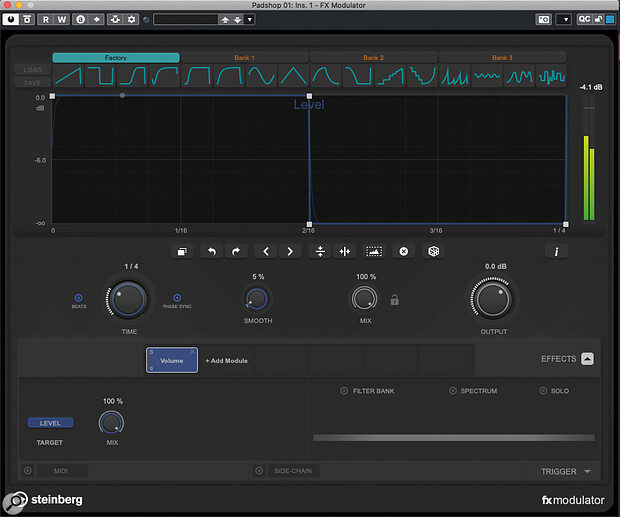Select the square dip curve preset
The image size is (620, 517).
point(100,76)
